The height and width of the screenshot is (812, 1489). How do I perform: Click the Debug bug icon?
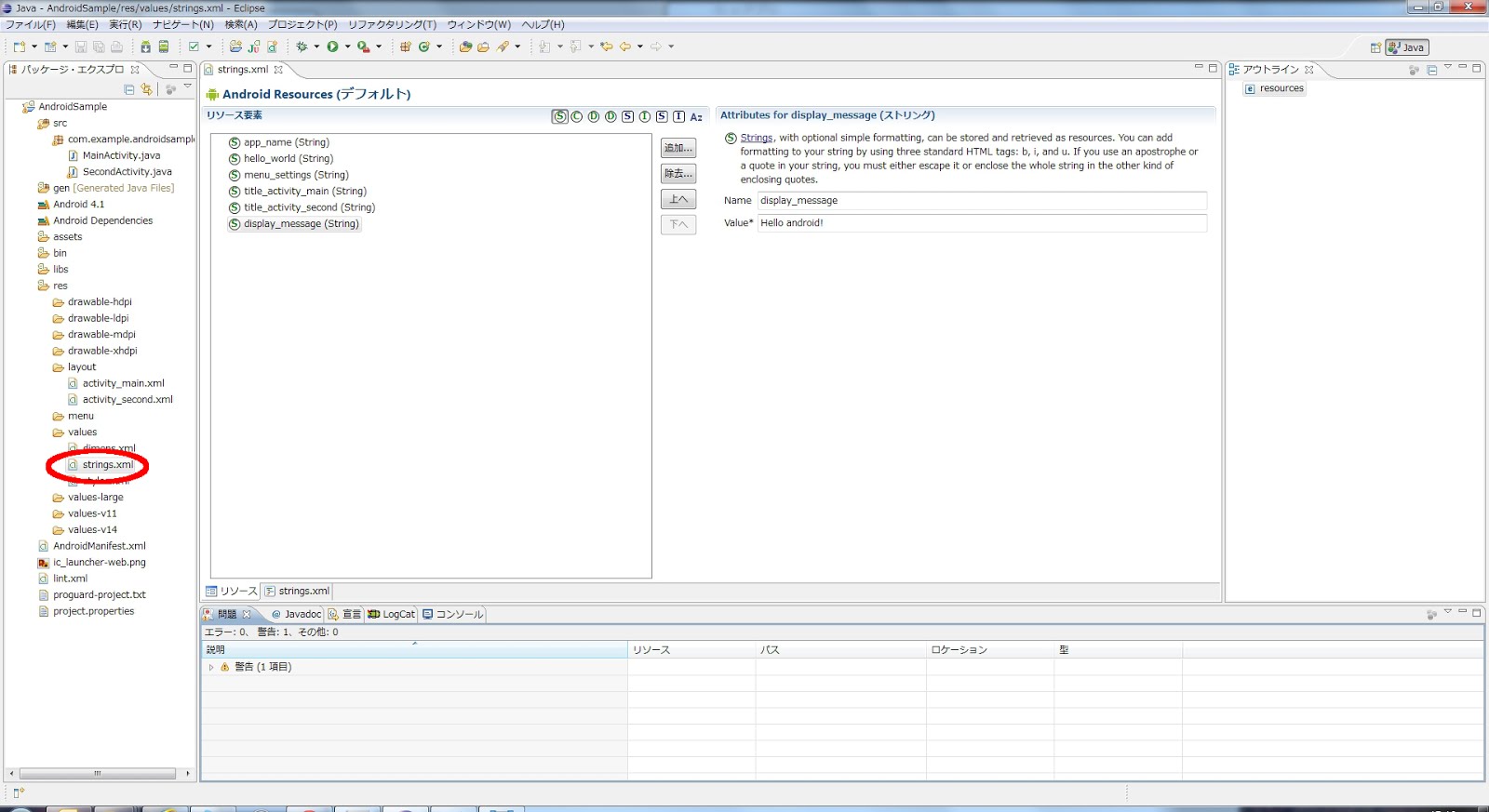(302, 47)
